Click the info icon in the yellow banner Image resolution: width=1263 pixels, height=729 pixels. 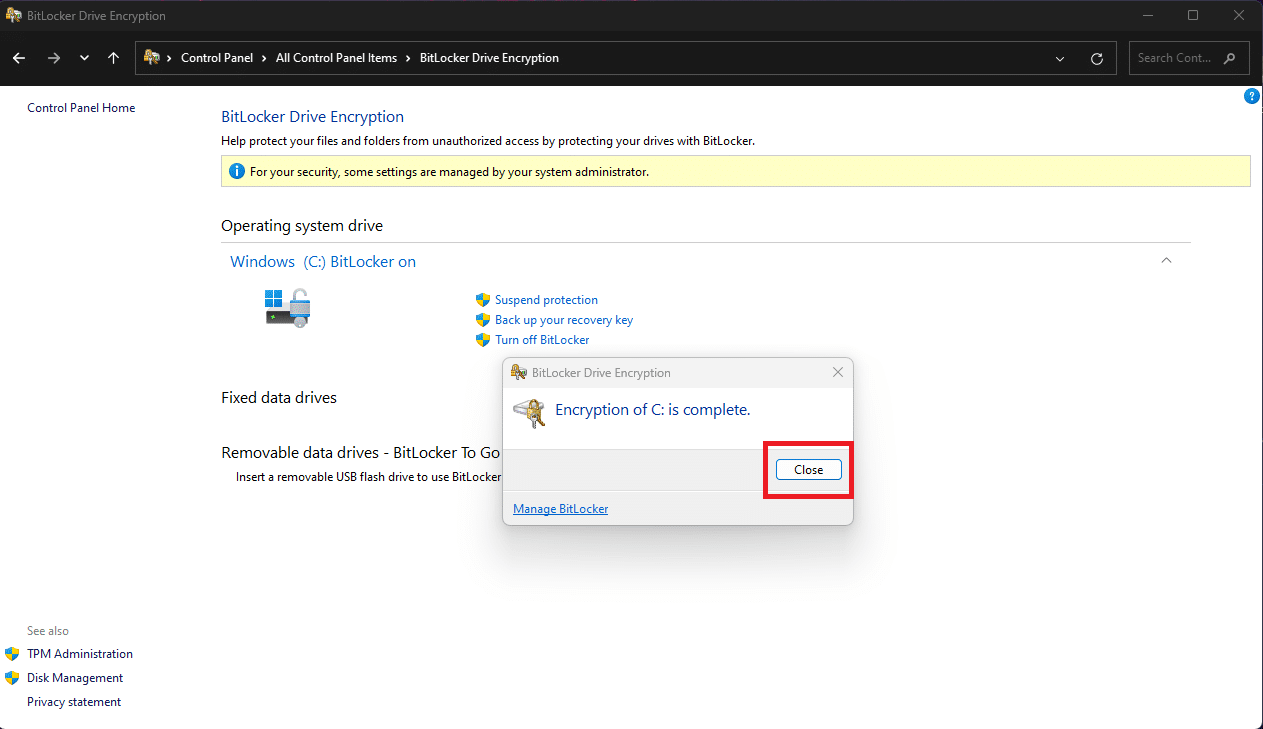coord(237,172)
